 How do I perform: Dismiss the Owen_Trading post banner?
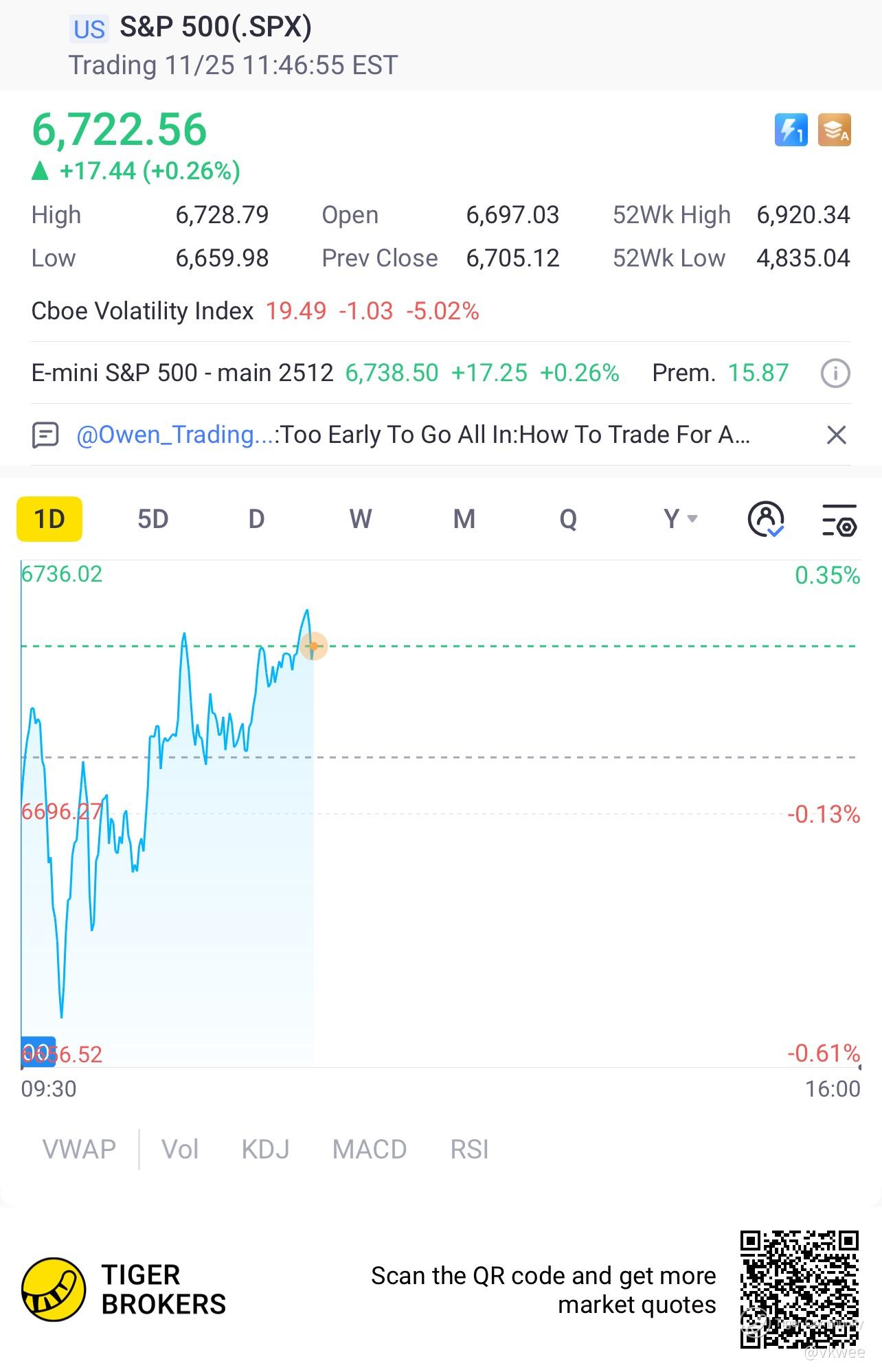836,435
